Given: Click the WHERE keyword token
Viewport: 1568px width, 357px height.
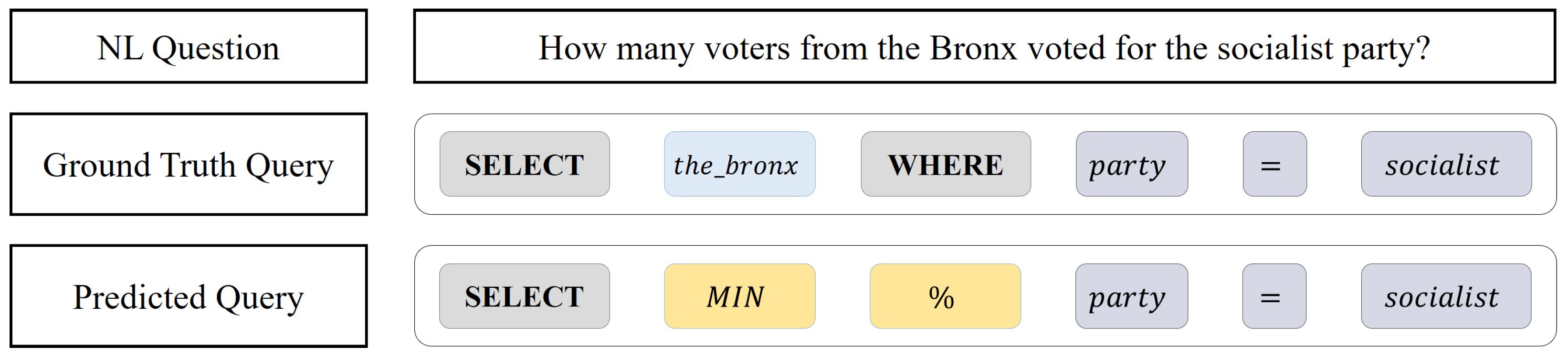Looking at the screenshot, I should 945,164.
